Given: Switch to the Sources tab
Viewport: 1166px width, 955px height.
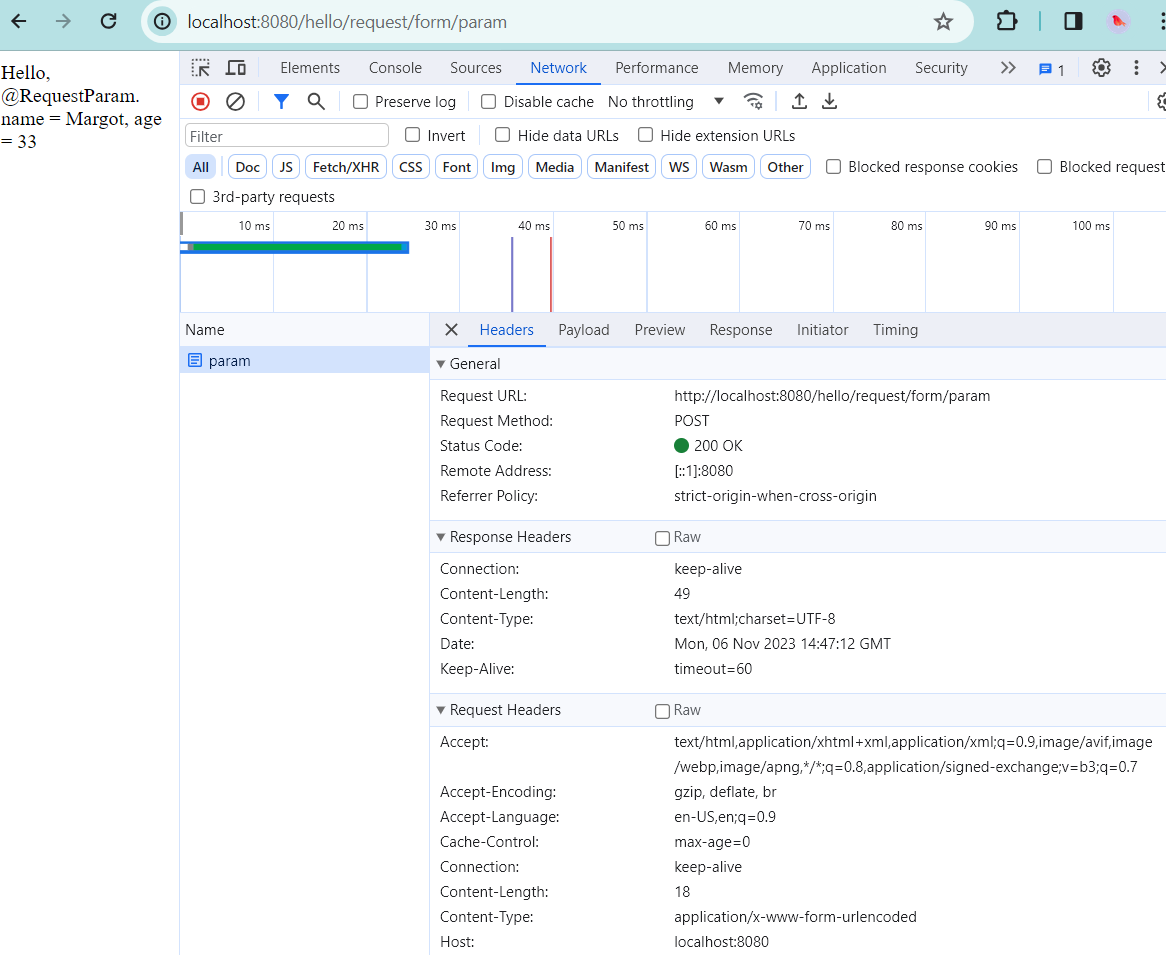Looking at the screenshot, I should click(476, 68).
